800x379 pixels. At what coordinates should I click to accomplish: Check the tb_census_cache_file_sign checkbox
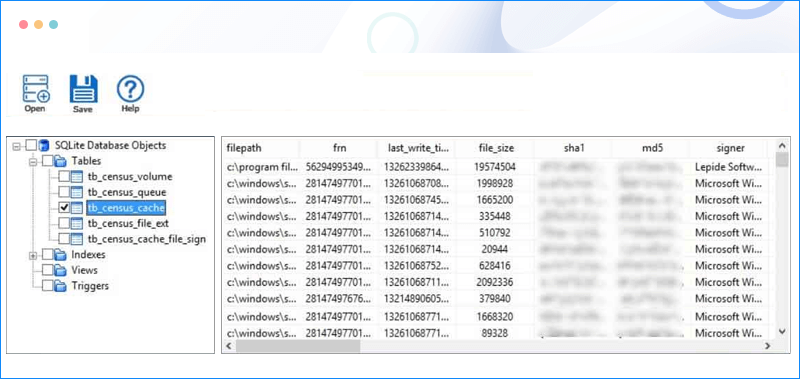click(x=64, y=239)
